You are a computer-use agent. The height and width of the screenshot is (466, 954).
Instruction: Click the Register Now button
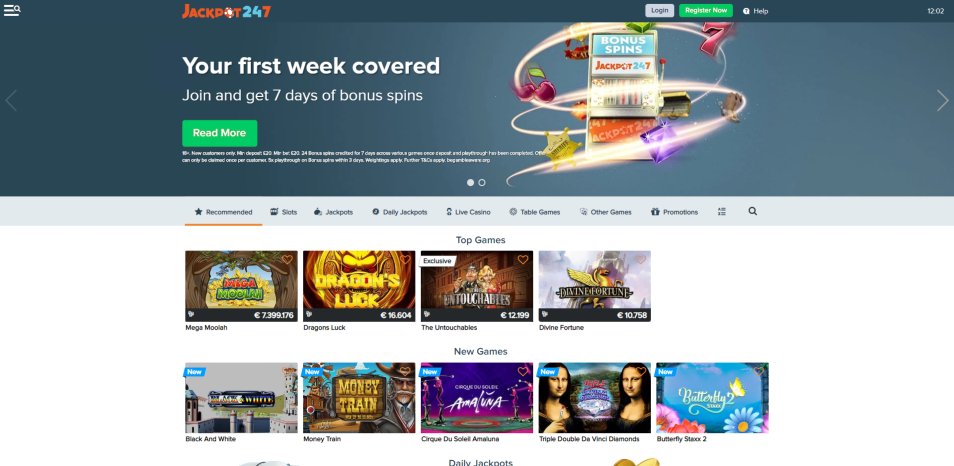706,10
